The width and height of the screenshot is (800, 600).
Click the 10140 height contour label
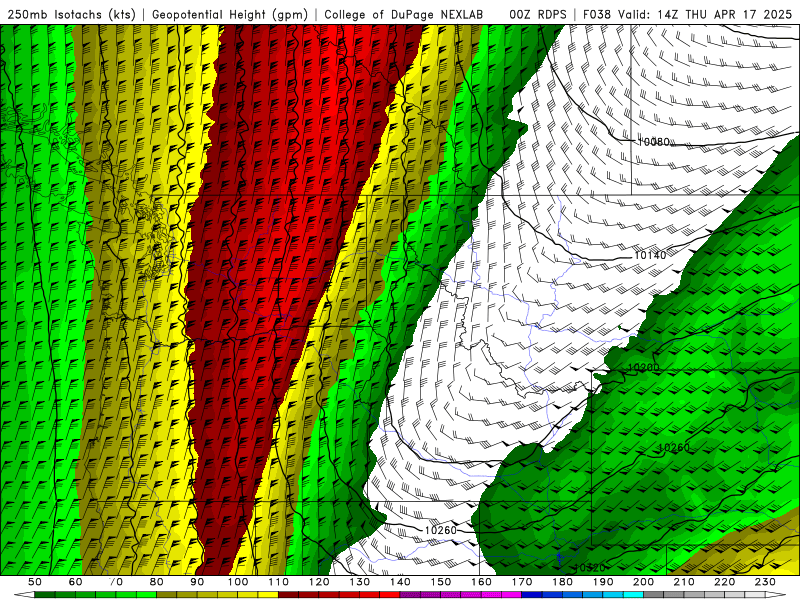[650, 255]
